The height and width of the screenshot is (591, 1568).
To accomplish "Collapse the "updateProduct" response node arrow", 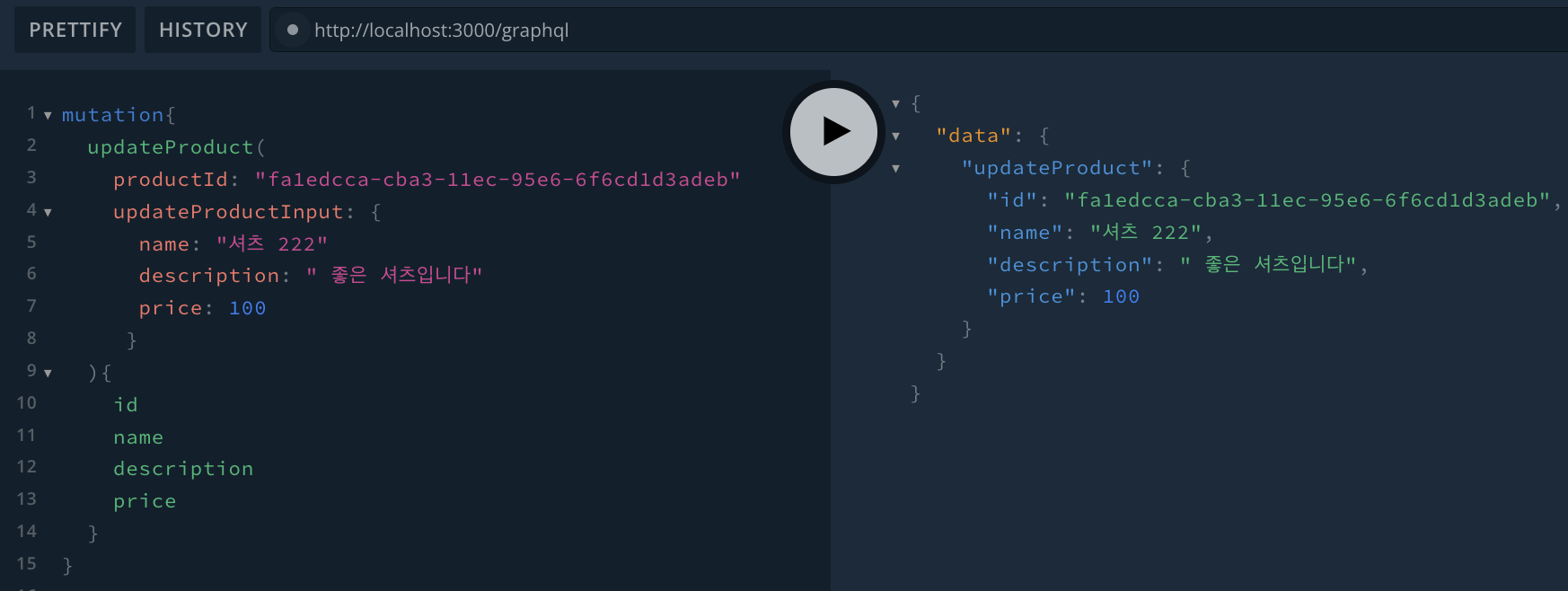I will pos(895,169).
